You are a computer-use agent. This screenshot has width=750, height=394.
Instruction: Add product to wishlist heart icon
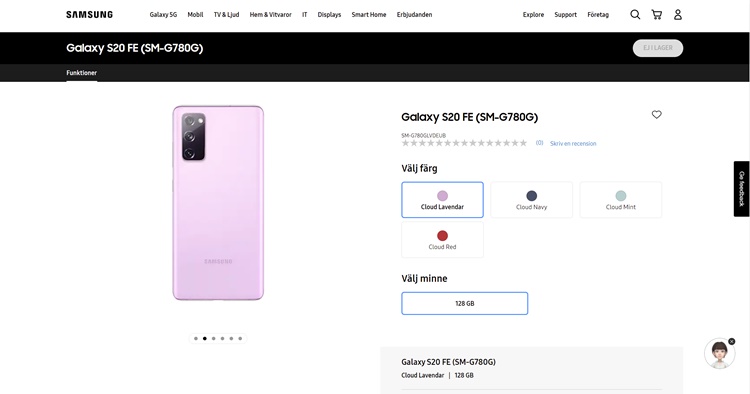coord(657,114)
